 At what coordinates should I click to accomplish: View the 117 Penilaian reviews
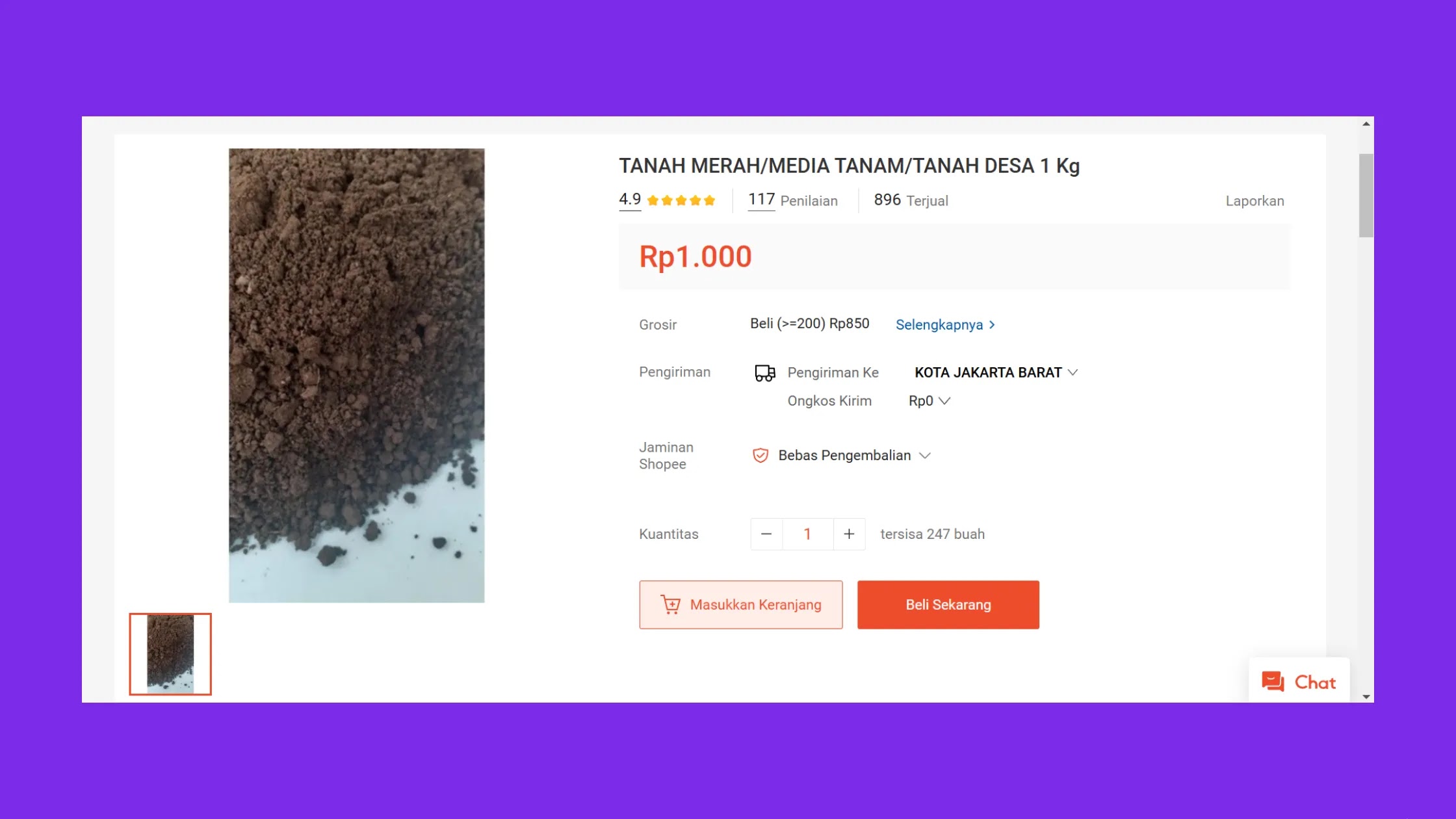792,200
